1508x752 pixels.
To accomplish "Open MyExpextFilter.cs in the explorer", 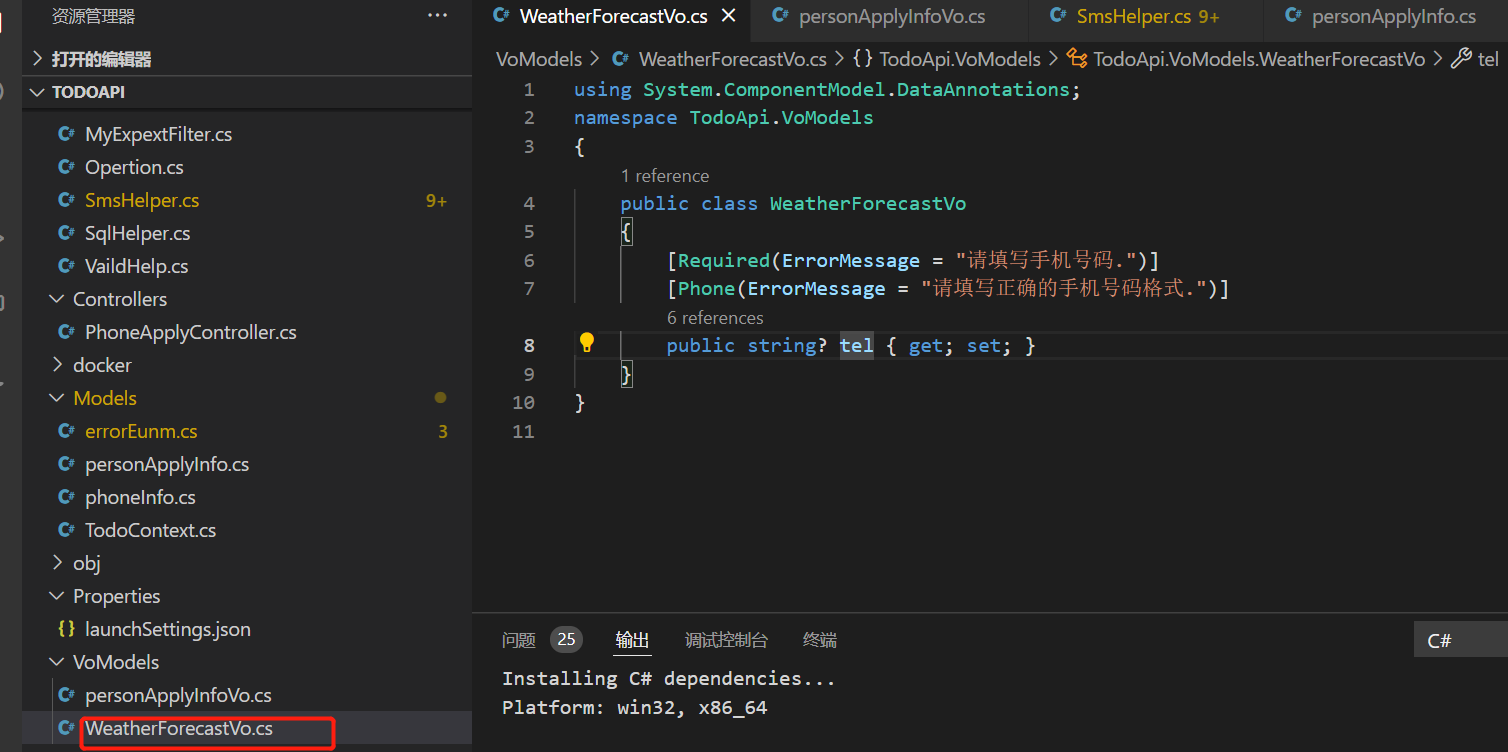I will (x=158, y=134).
